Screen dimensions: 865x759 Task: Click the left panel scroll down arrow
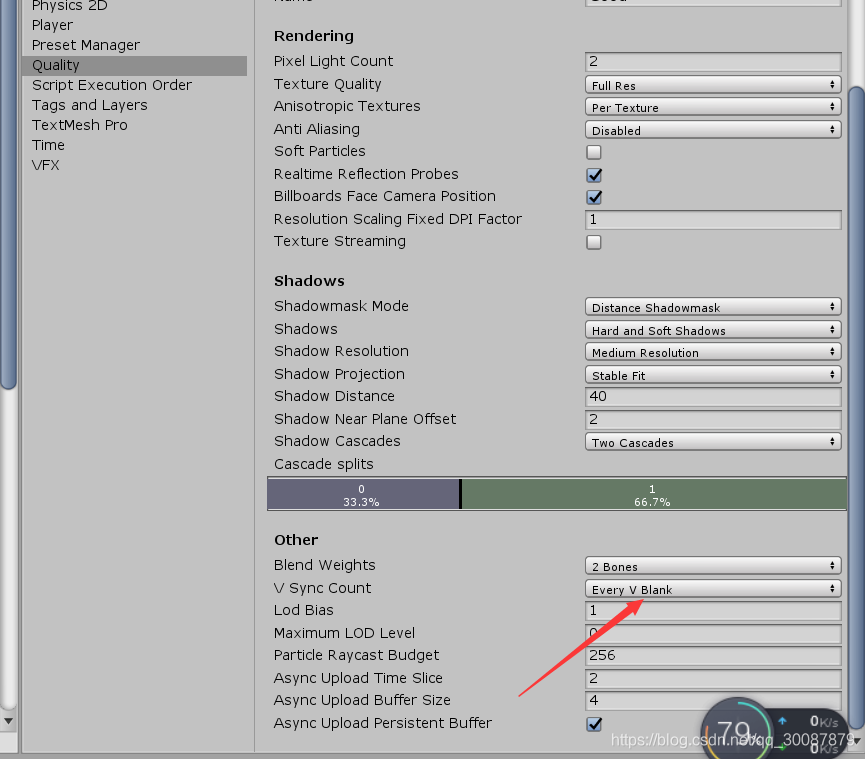pos(8,721)
